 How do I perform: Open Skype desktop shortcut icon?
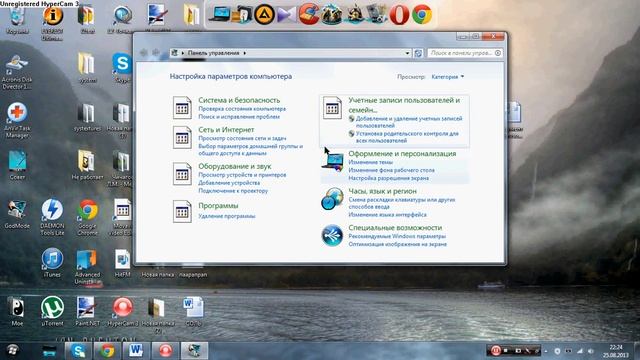tap(122, 63)
